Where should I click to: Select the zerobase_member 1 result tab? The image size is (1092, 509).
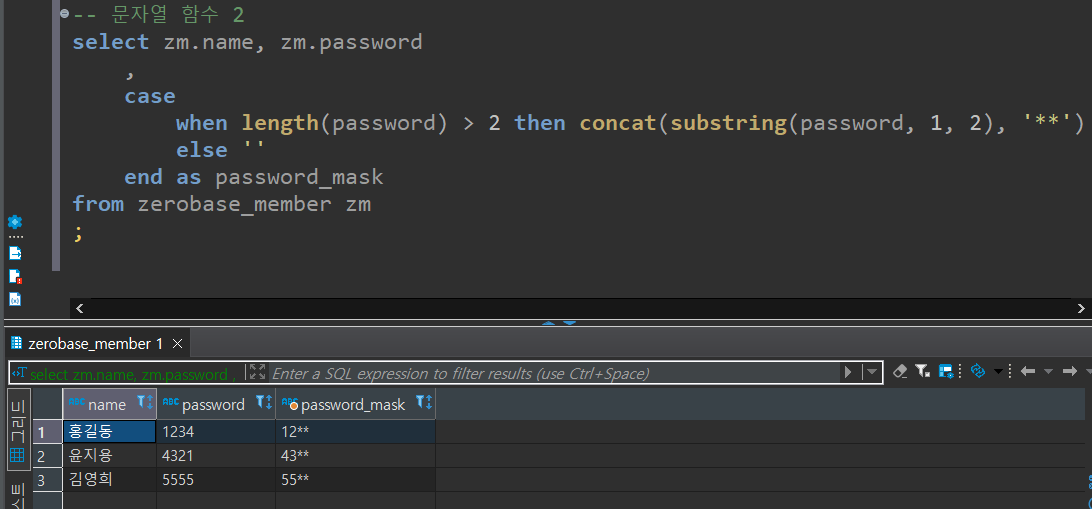(95, 344)
